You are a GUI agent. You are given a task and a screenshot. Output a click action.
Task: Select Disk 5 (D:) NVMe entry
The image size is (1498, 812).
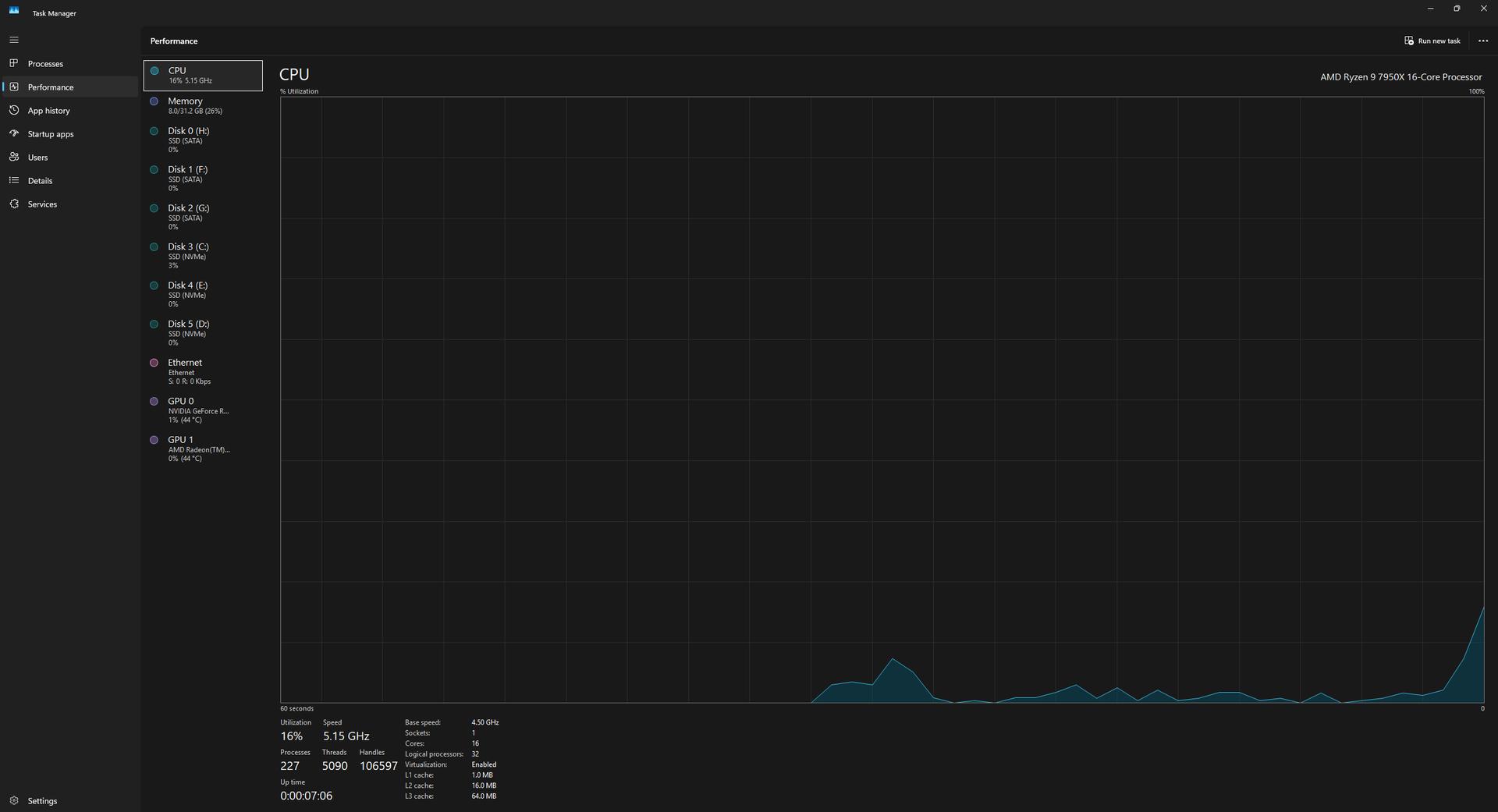pyautogui.click(x=202, y=332)
